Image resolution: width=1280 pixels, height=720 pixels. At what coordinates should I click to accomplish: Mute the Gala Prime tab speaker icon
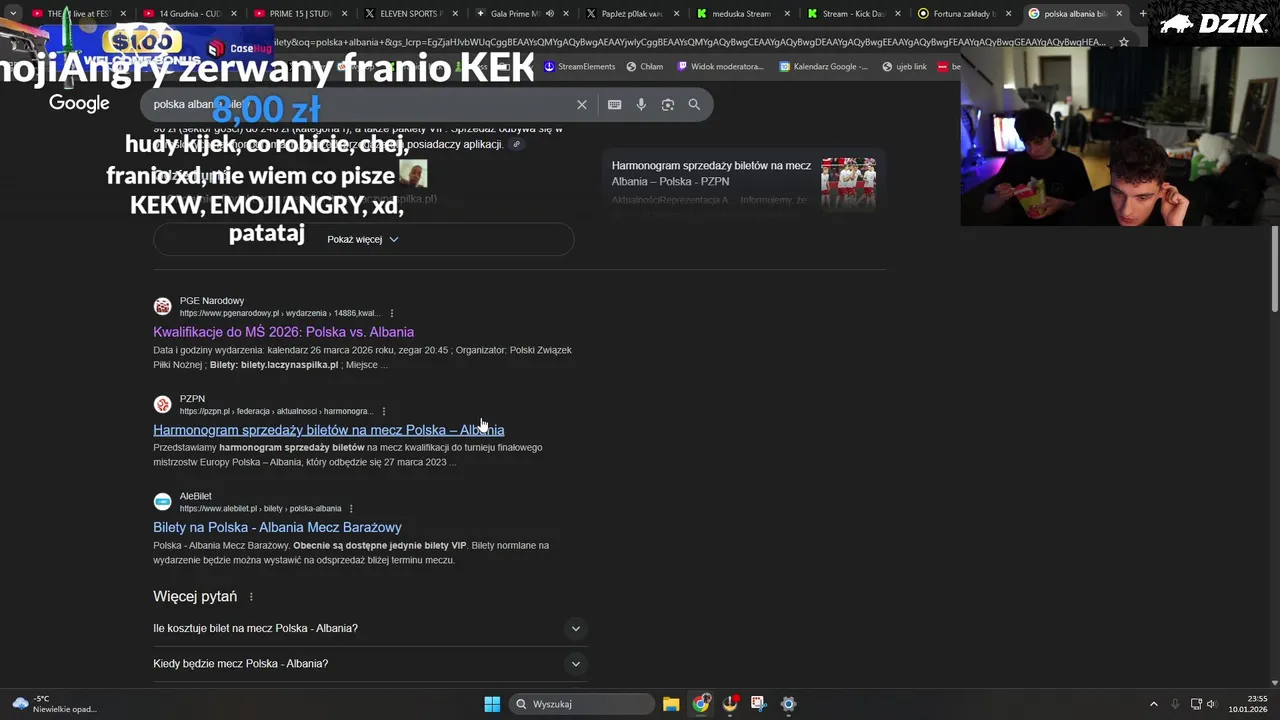[x=550, y=14]
